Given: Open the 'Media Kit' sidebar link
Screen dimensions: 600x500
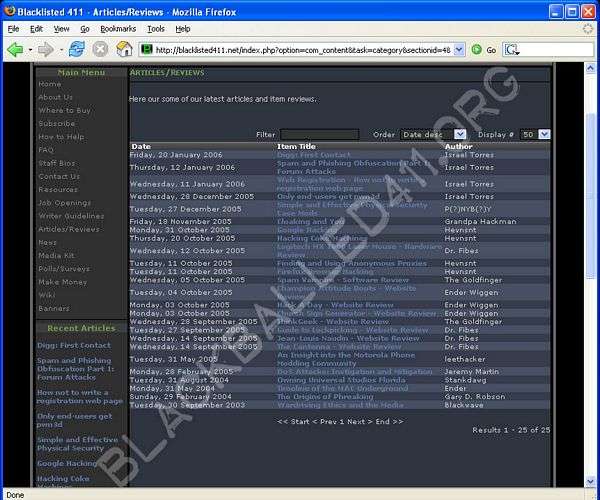Looking at the screenshot, I should click(55, 255).
